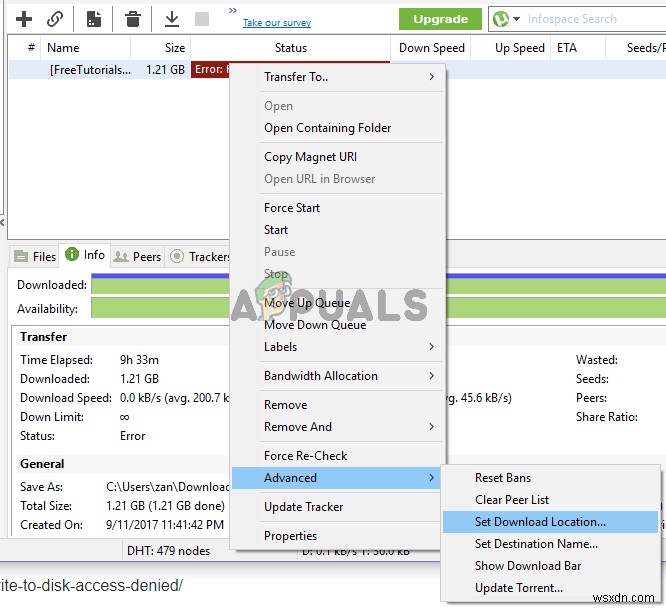Screen dimensions: 666x608
Task: Switch to the Info tab
Action: 85,255
